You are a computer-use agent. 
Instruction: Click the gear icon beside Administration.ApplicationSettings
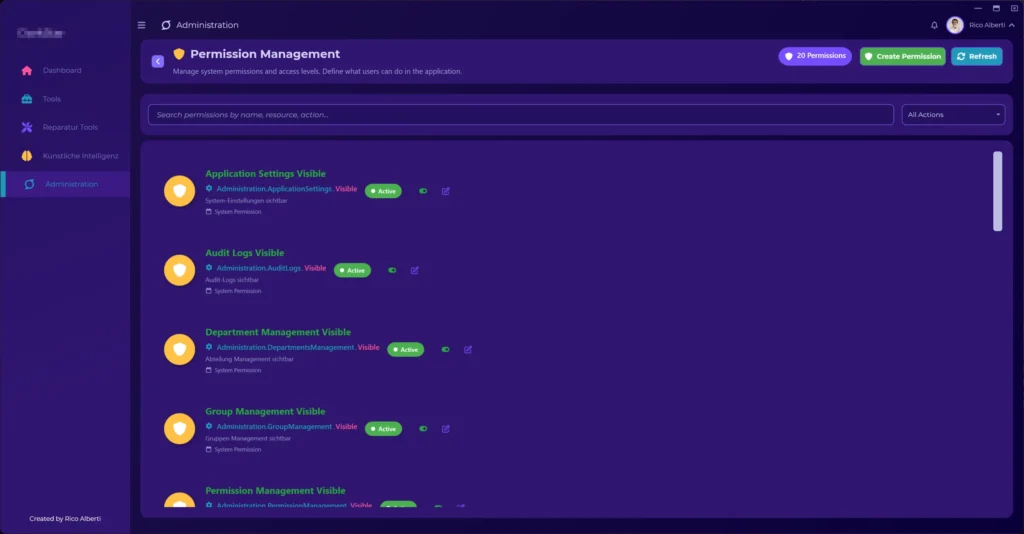[x=209, y=189]
